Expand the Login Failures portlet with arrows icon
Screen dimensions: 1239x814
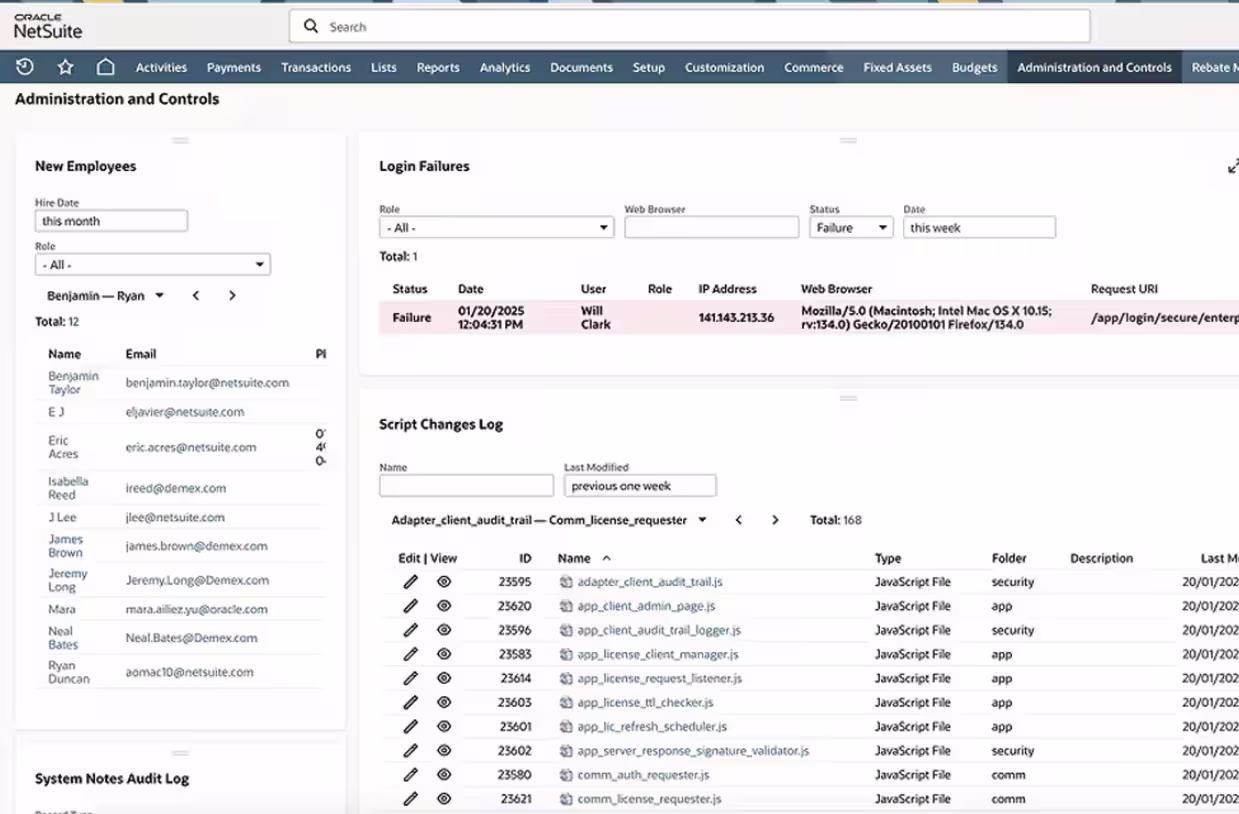click(x=1233, y=166)
